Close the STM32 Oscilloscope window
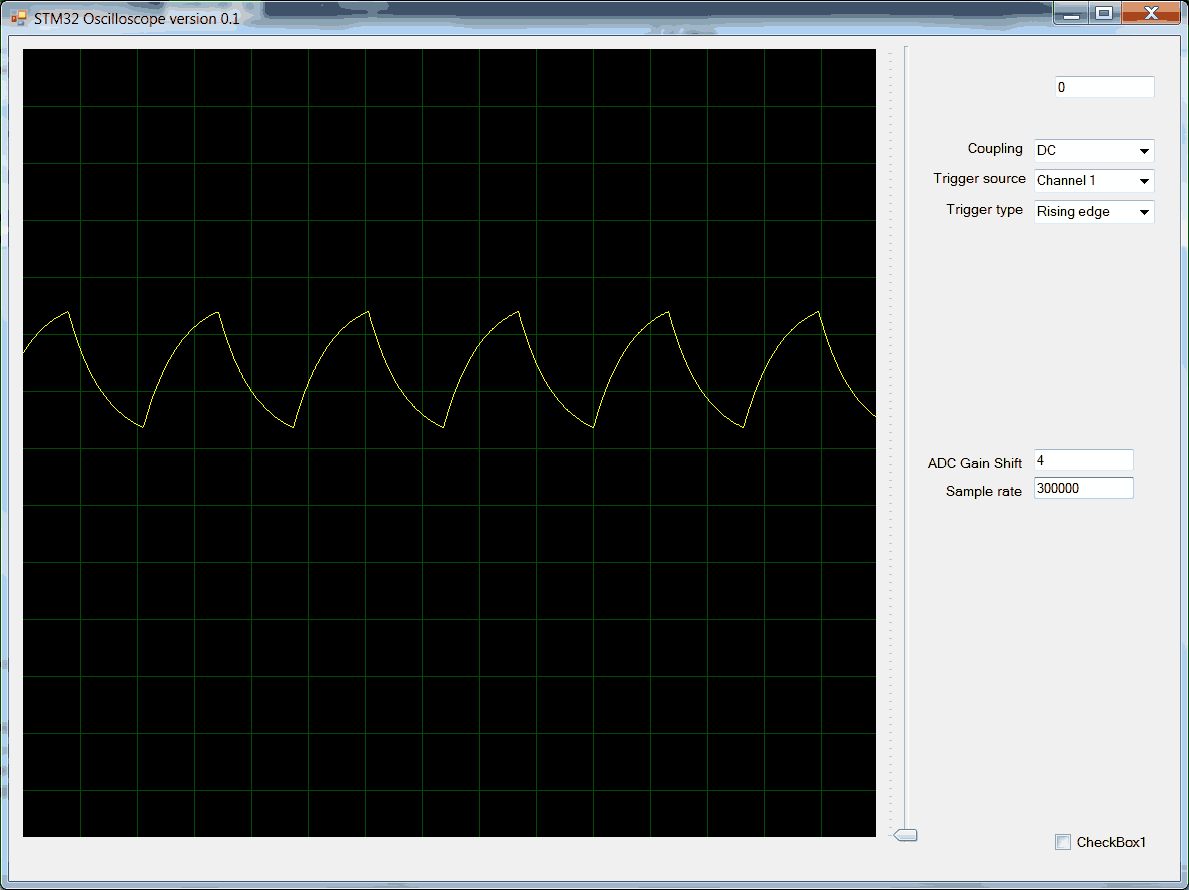The height and width of the screenshot is (890, 1189). pos(1150,14)
